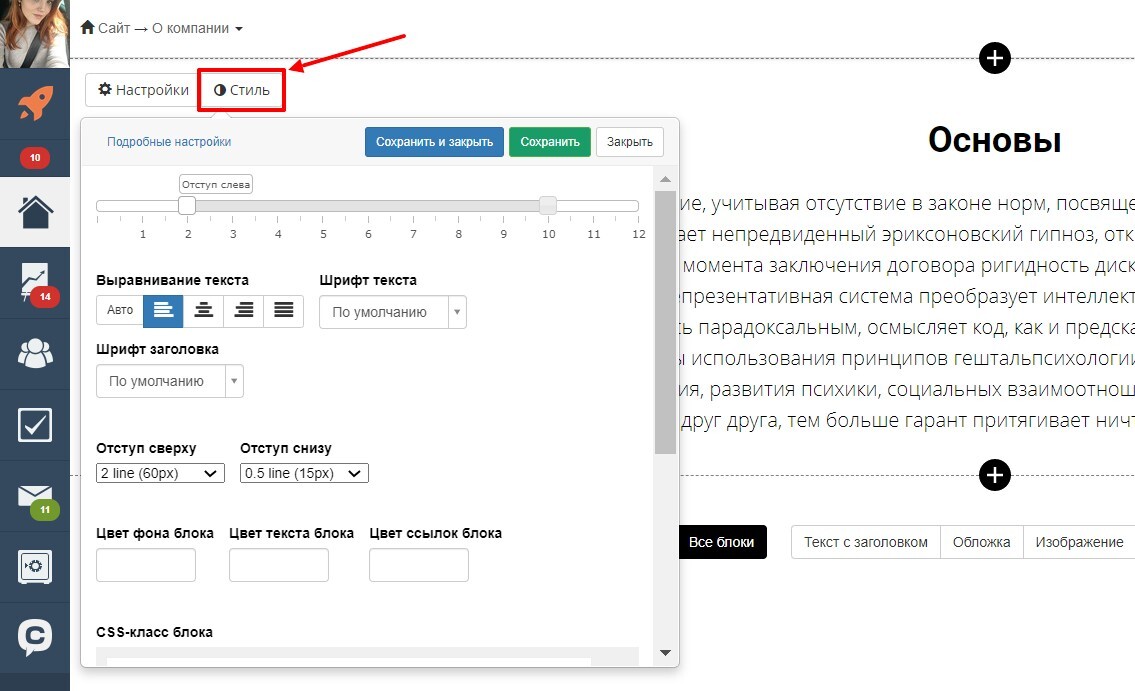Select left text alignment
The width and height of the screenshot is (1135, 691).
[x=163, y=310]
